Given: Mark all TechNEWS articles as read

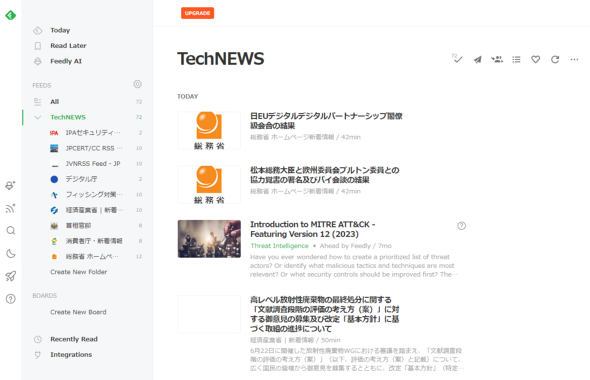Looking at the screenshot, I should [457, 59].
